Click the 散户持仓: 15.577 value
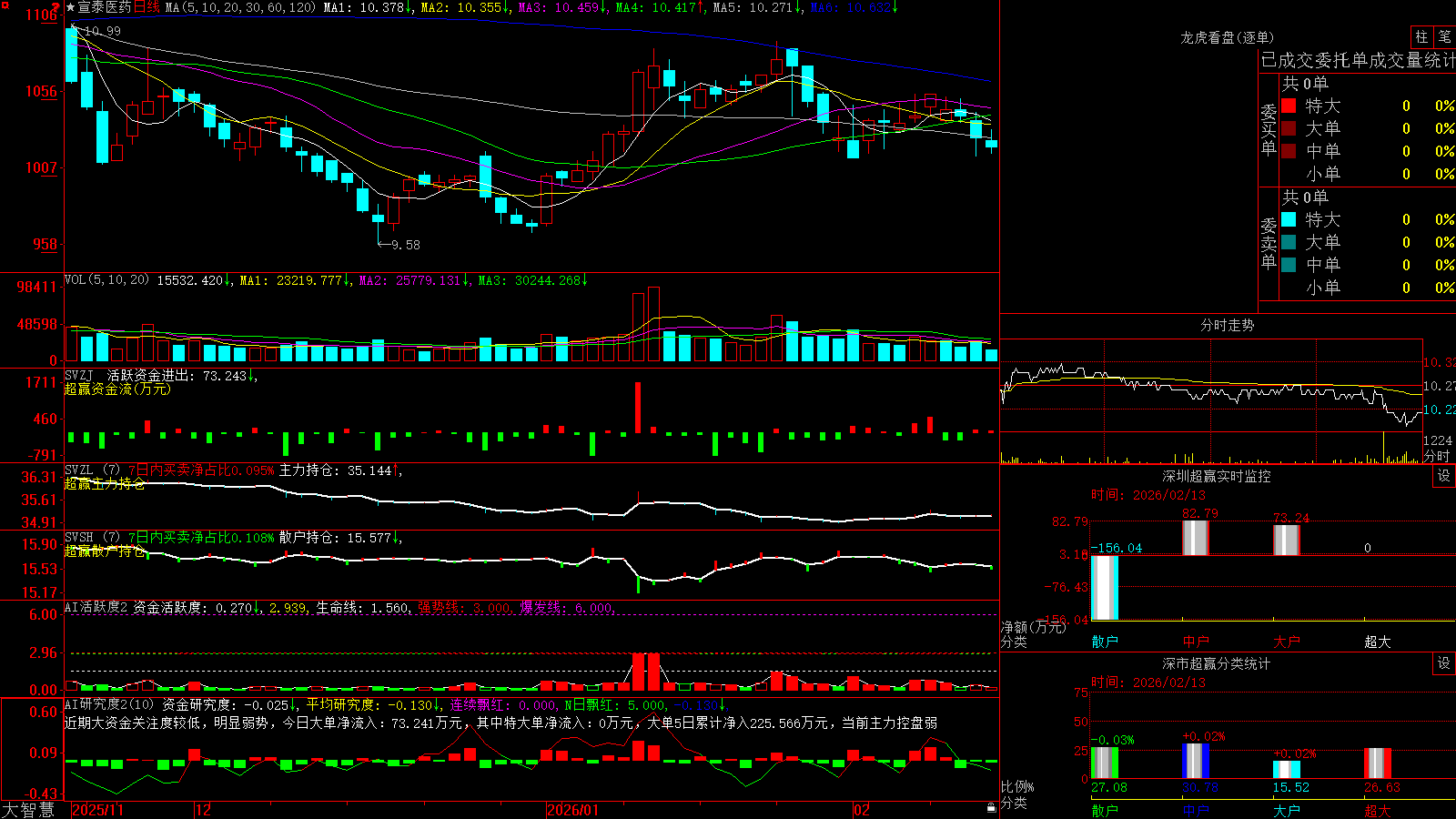 click(338, 538)
